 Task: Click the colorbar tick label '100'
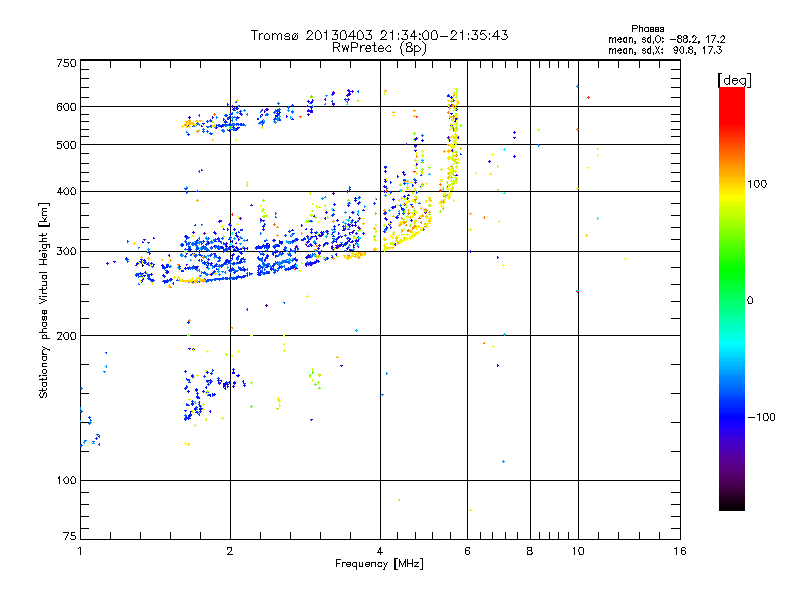pos(757,184)
